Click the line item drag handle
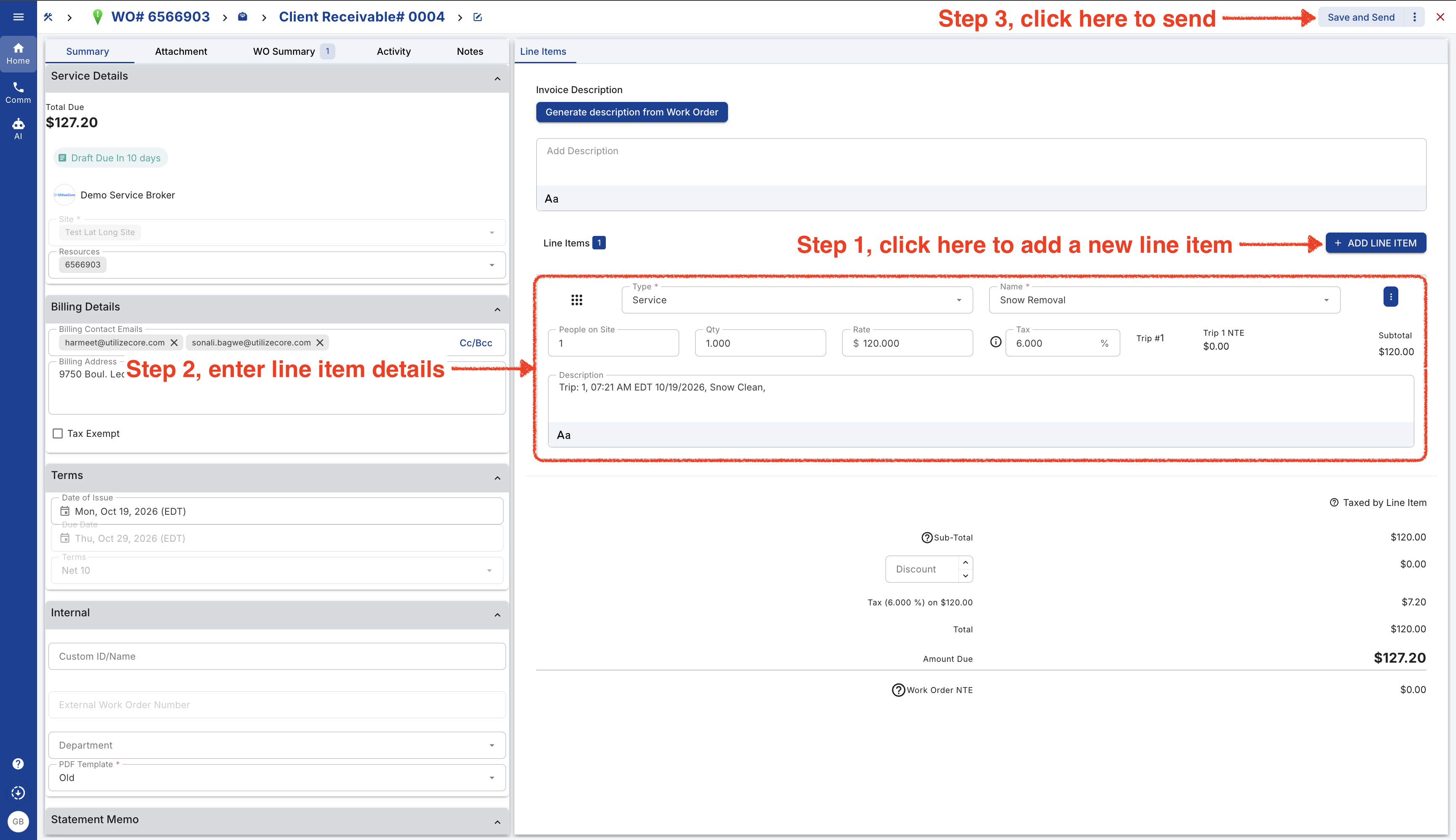This screenshot has height=840, width=1456. [x=577, y=300]
